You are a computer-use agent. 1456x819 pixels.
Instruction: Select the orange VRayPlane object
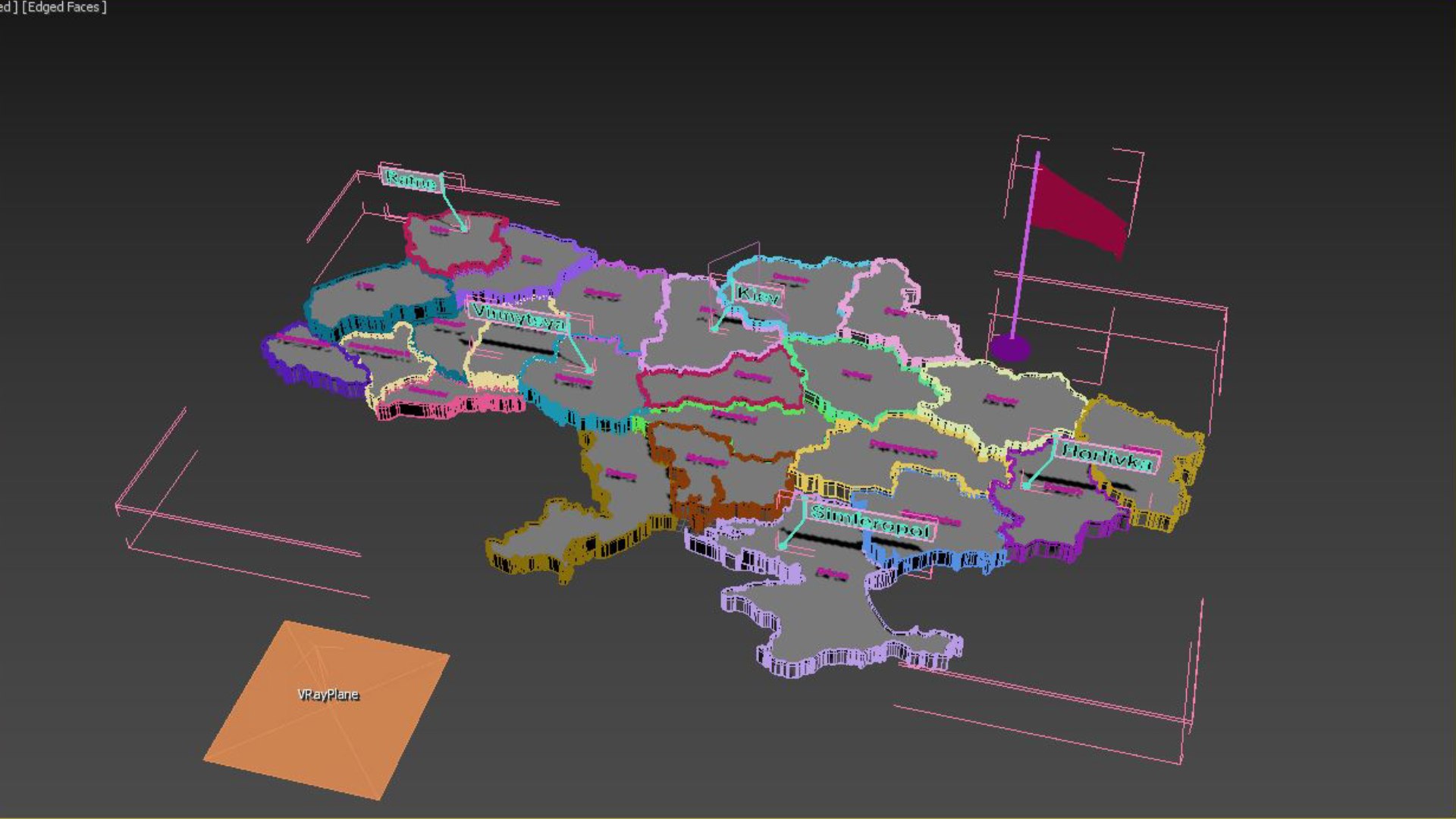(x=327, y=709)
